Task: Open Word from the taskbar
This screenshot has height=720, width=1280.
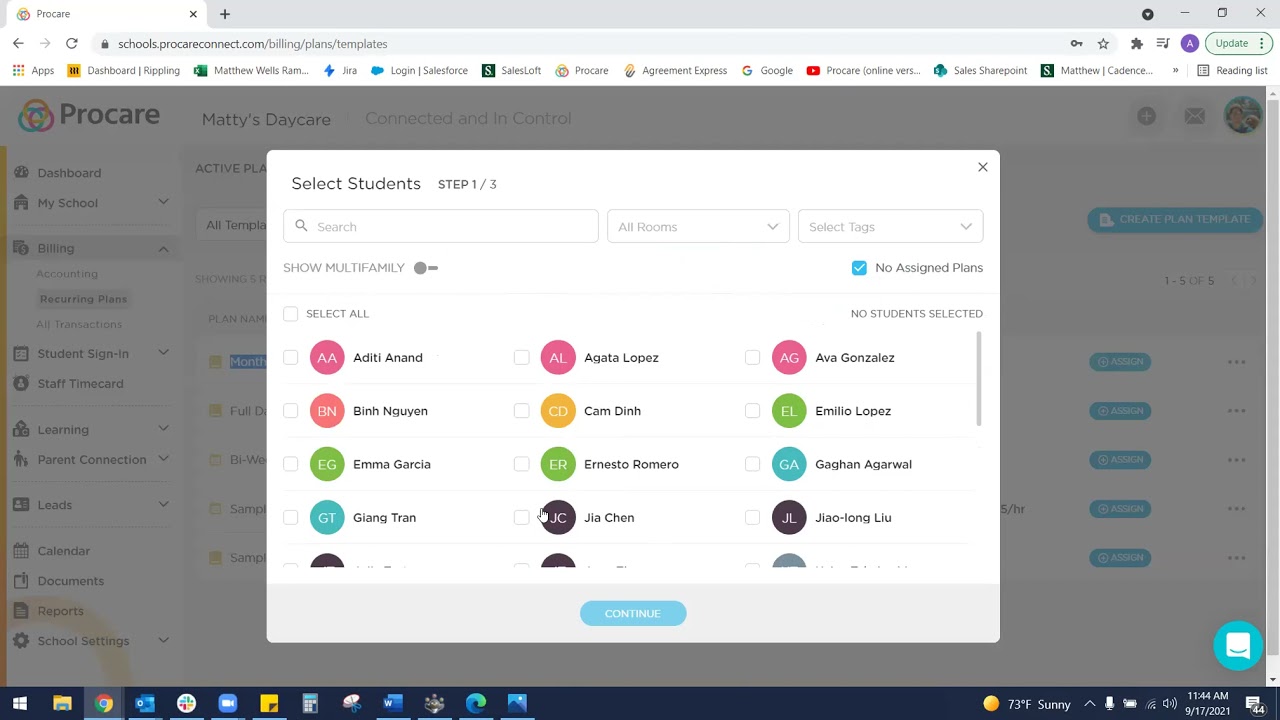Action: 392,703
